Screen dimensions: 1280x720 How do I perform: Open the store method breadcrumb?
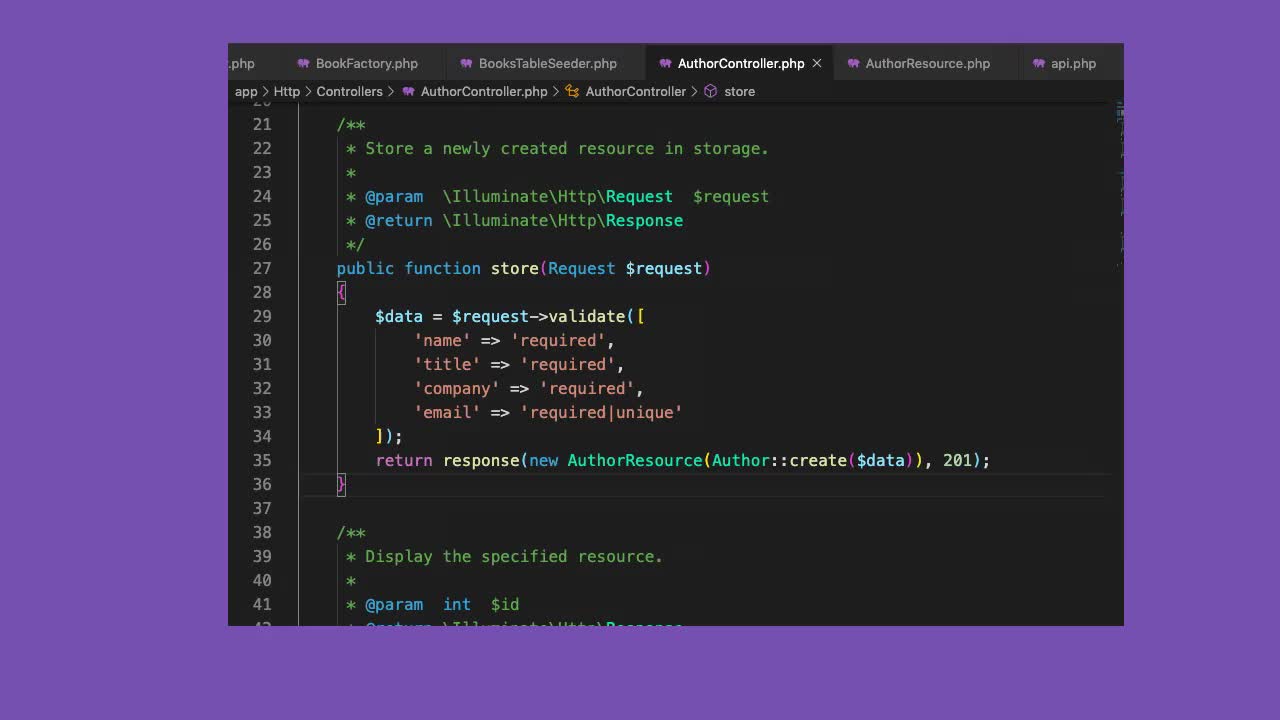[x=740, y=91]
